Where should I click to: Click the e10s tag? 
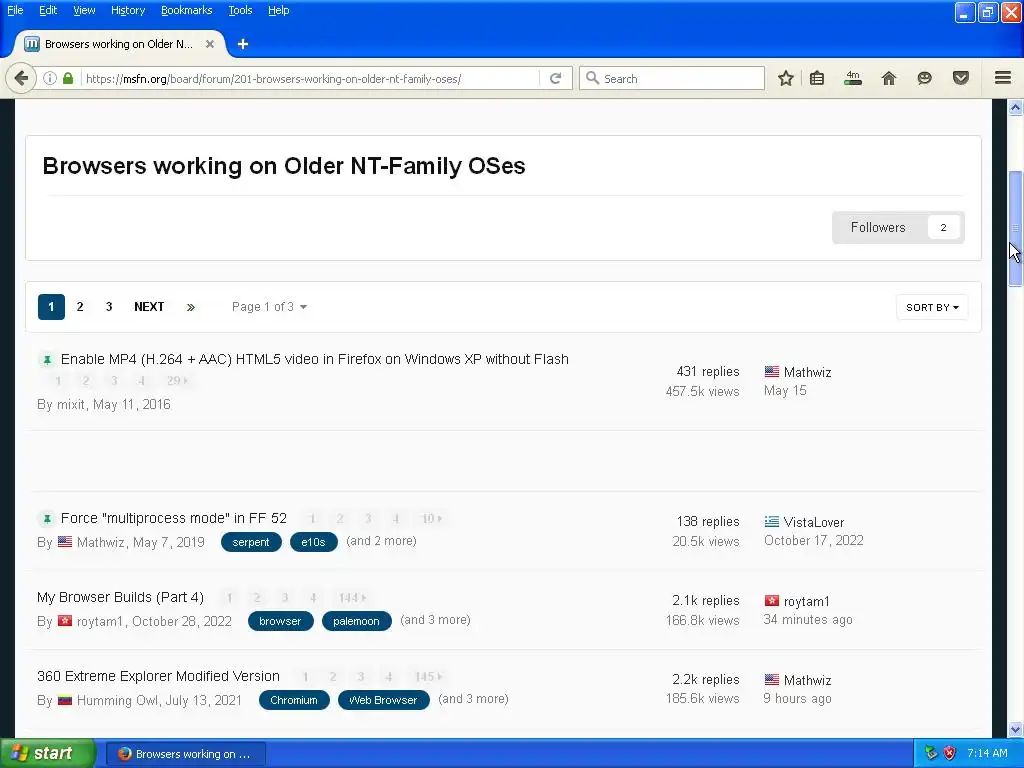(313, 542)
